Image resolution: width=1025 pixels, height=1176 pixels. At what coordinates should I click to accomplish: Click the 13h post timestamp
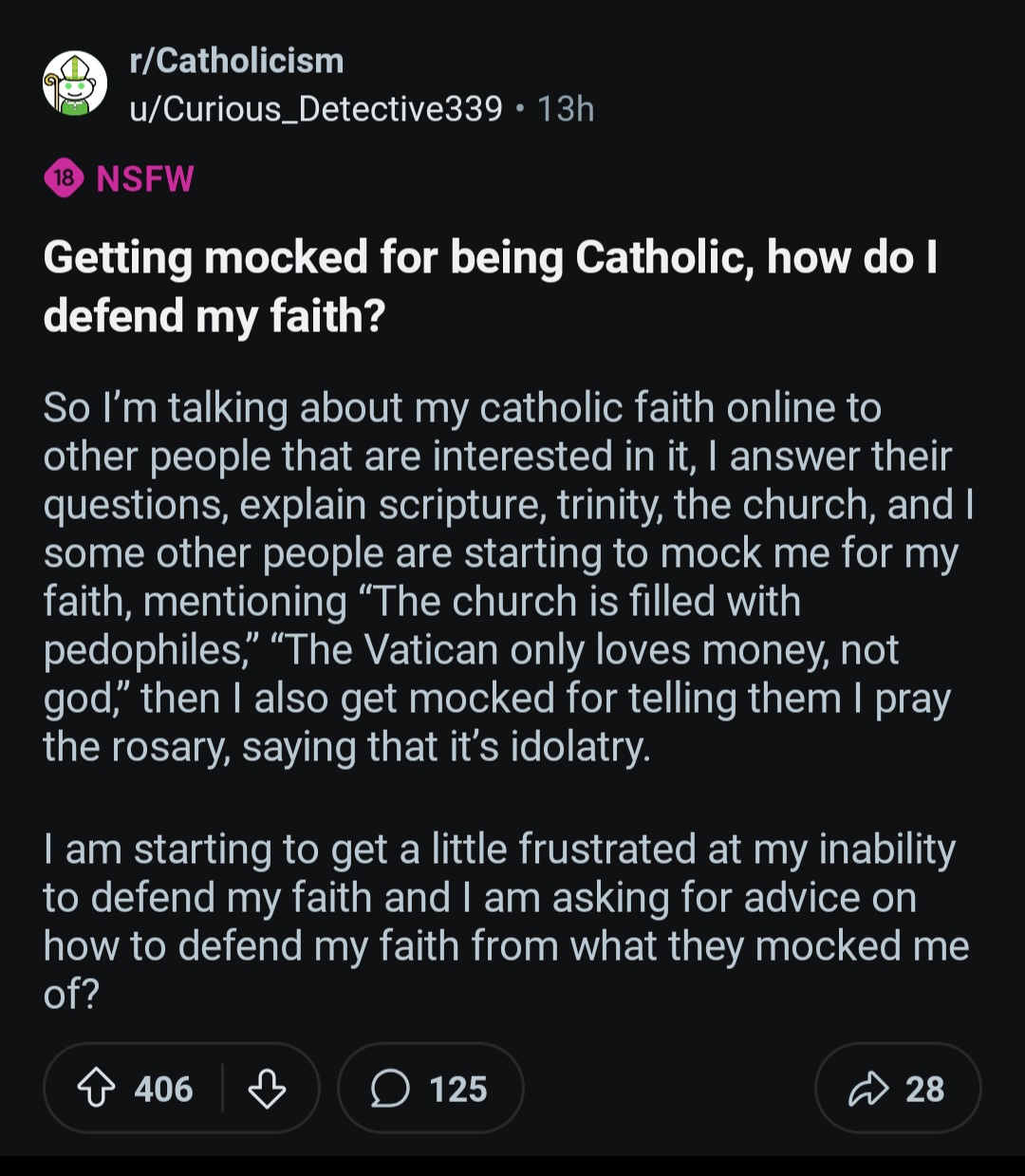click(566, 109)
